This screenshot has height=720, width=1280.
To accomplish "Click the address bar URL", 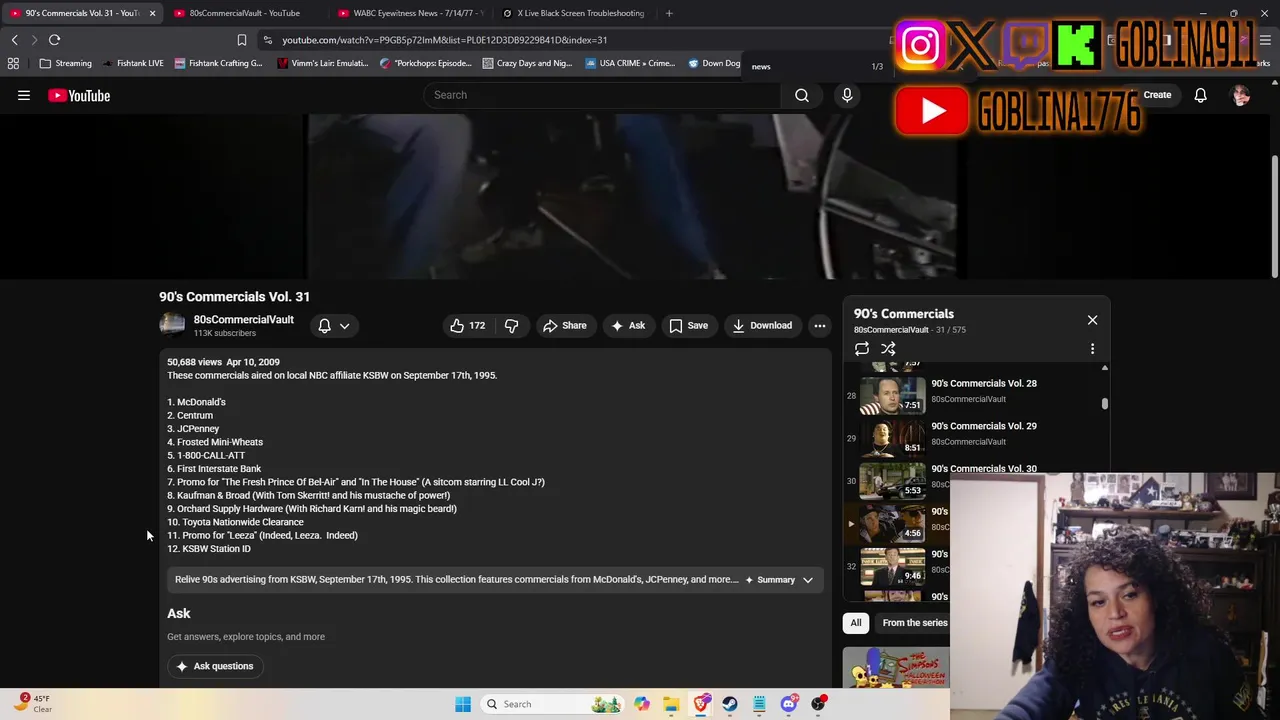I will 444,40.
